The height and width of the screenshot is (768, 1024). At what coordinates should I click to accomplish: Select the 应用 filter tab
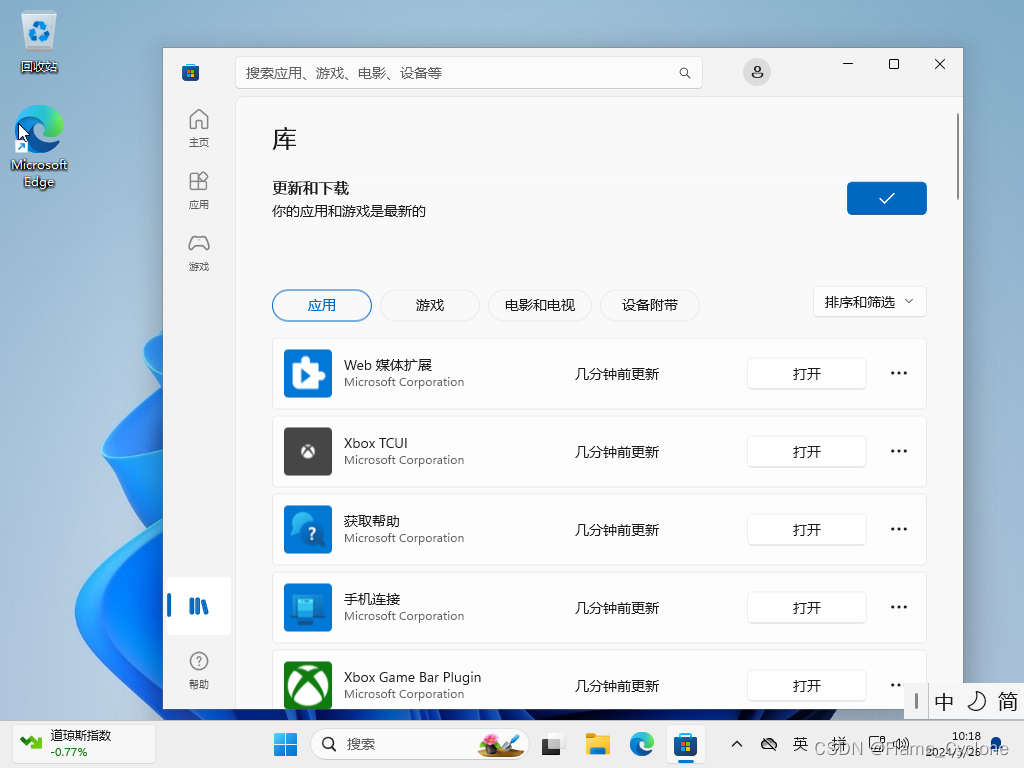tap(322, 305)
